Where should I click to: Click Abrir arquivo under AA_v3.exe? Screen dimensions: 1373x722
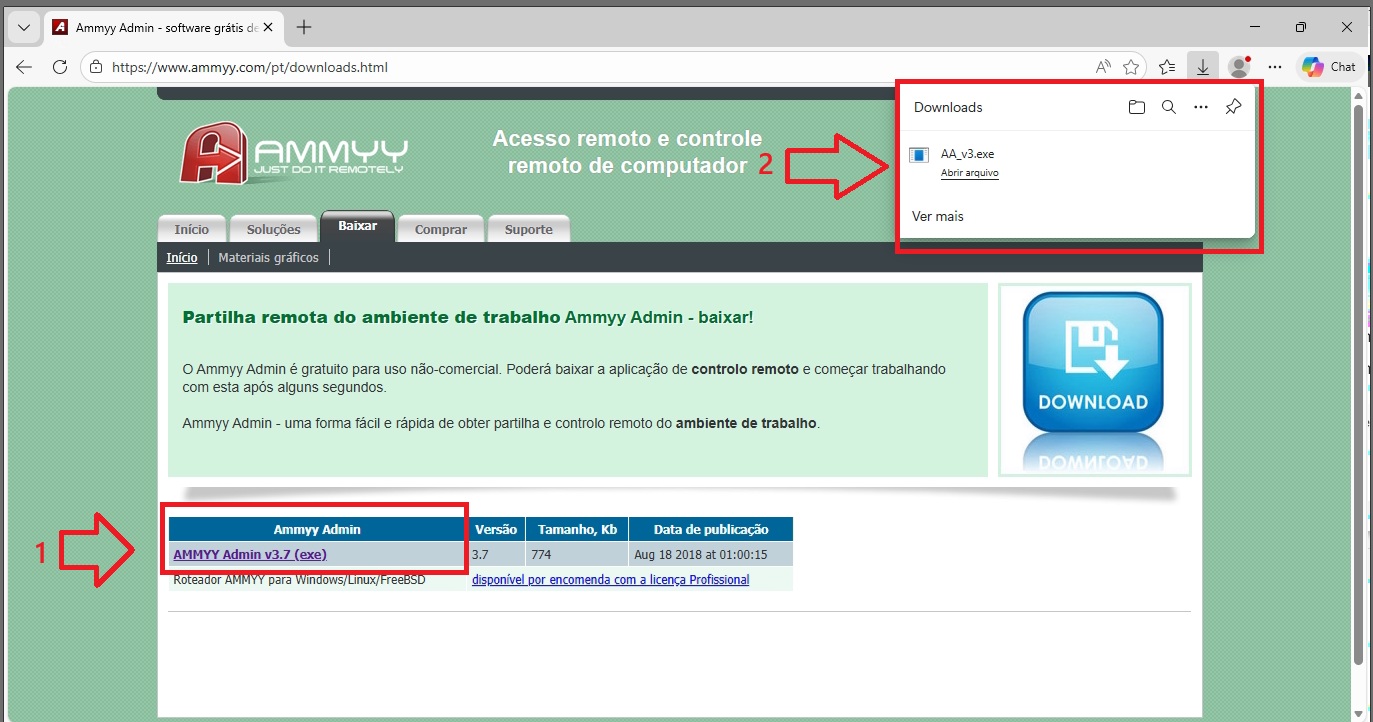pyautogui.click(x=969, y=173)
